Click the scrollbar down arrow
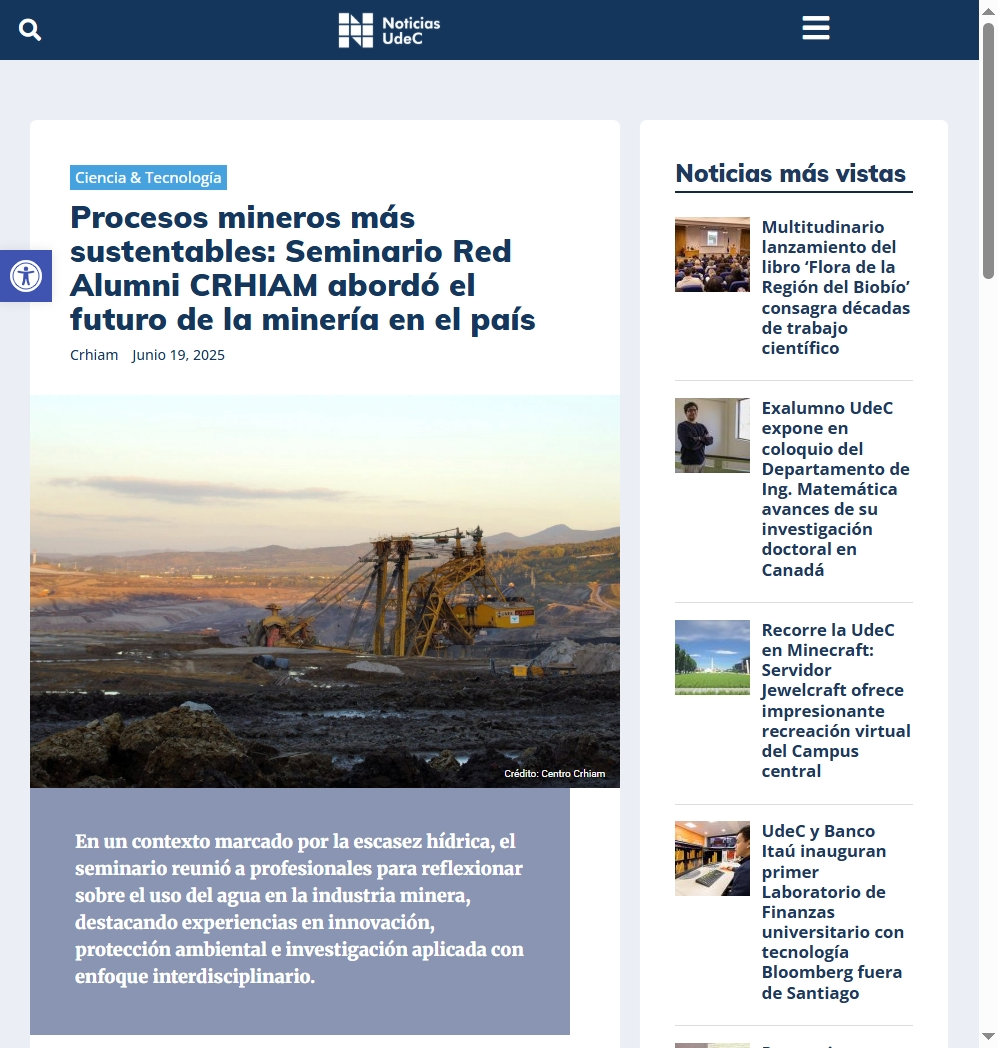Viewport: 998px width, 1048px height. point(988,1037)
